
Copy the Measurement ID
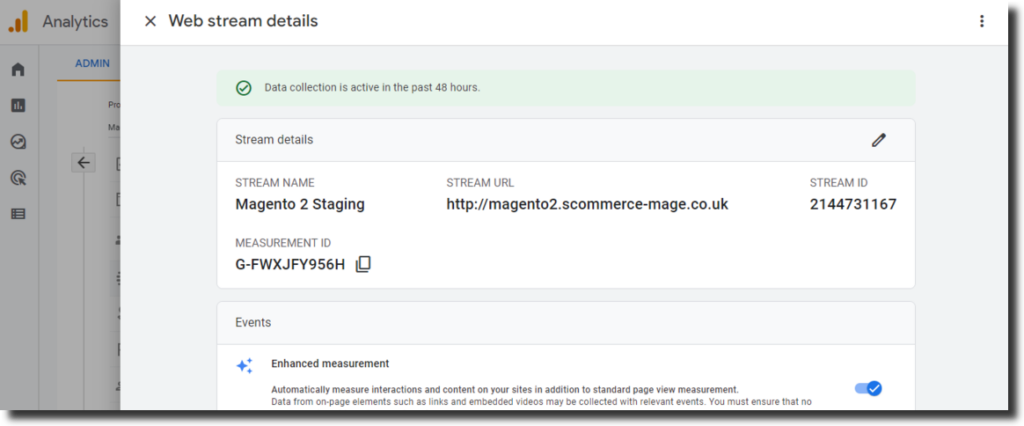click(x=363, y=265)
